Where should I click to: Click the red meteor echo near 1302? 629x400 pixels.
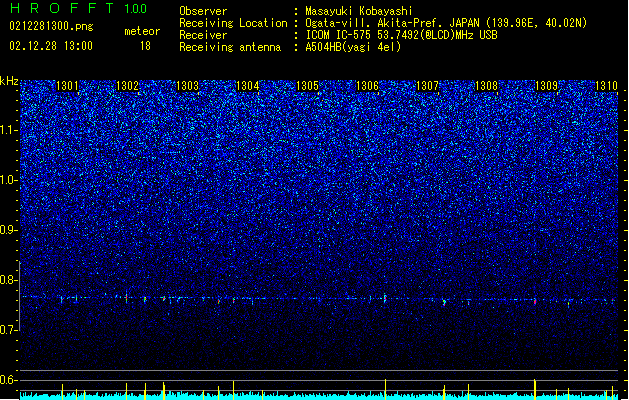(127, 298)
